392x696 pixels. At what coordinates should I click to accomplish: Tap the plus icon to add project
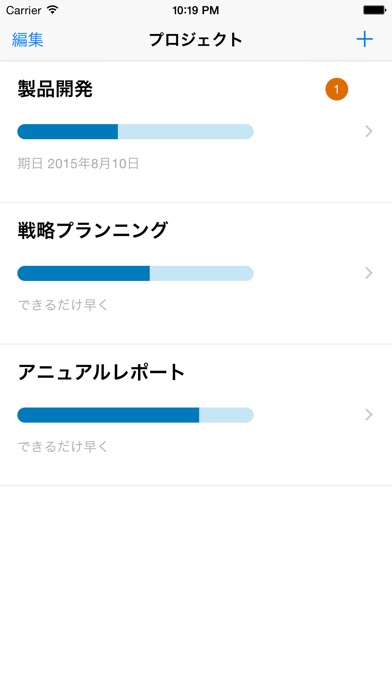364,40
